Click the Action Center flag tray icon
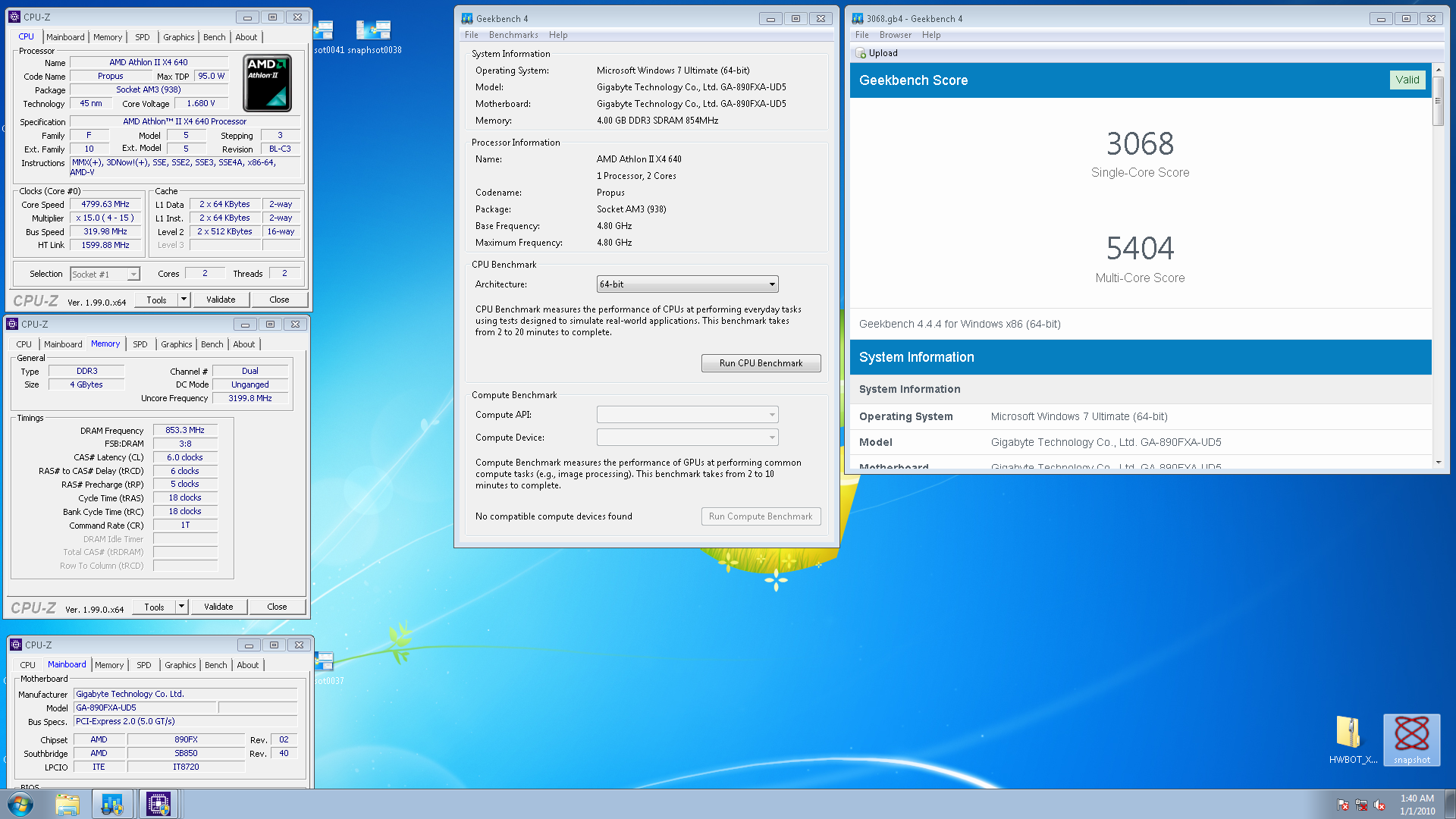 click(x=1343, y=805)
